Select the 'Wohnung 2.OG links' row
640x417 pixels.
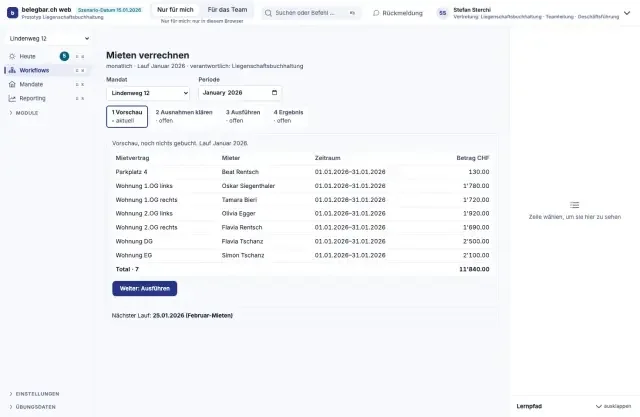pos(302,213)
